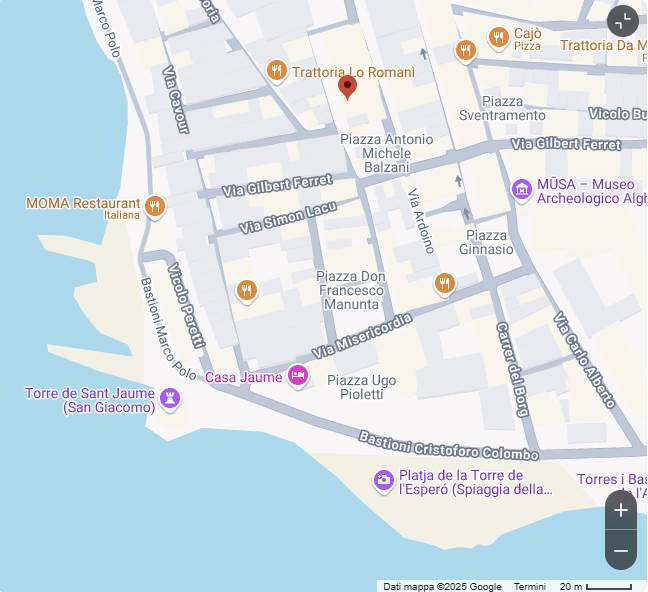Open the MŪSA museum icon
Screen dimensions: 648x592
pos(522,191)
